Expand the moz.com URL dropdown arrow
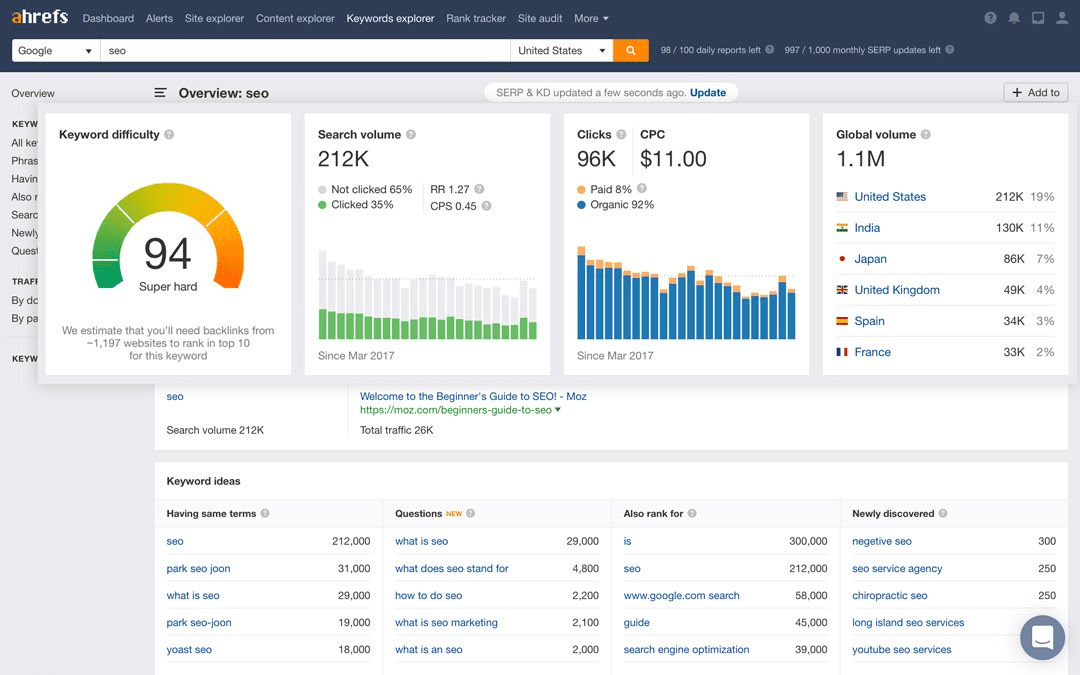The height and width of the screenshot is (675, 1080). 558,409
